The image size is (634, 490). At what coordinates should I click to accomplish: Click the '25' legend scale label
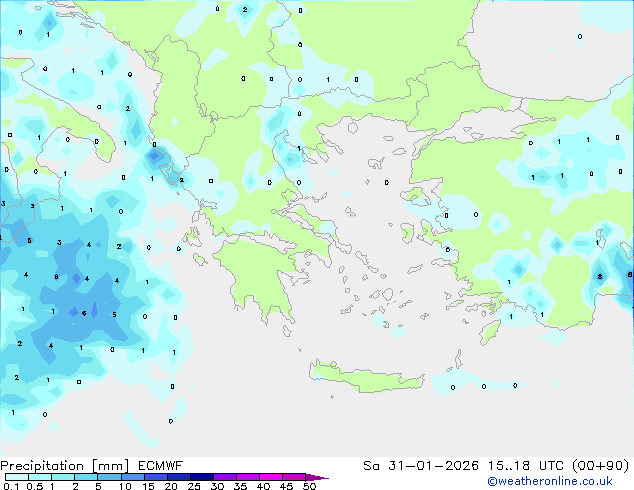point(194,486)
